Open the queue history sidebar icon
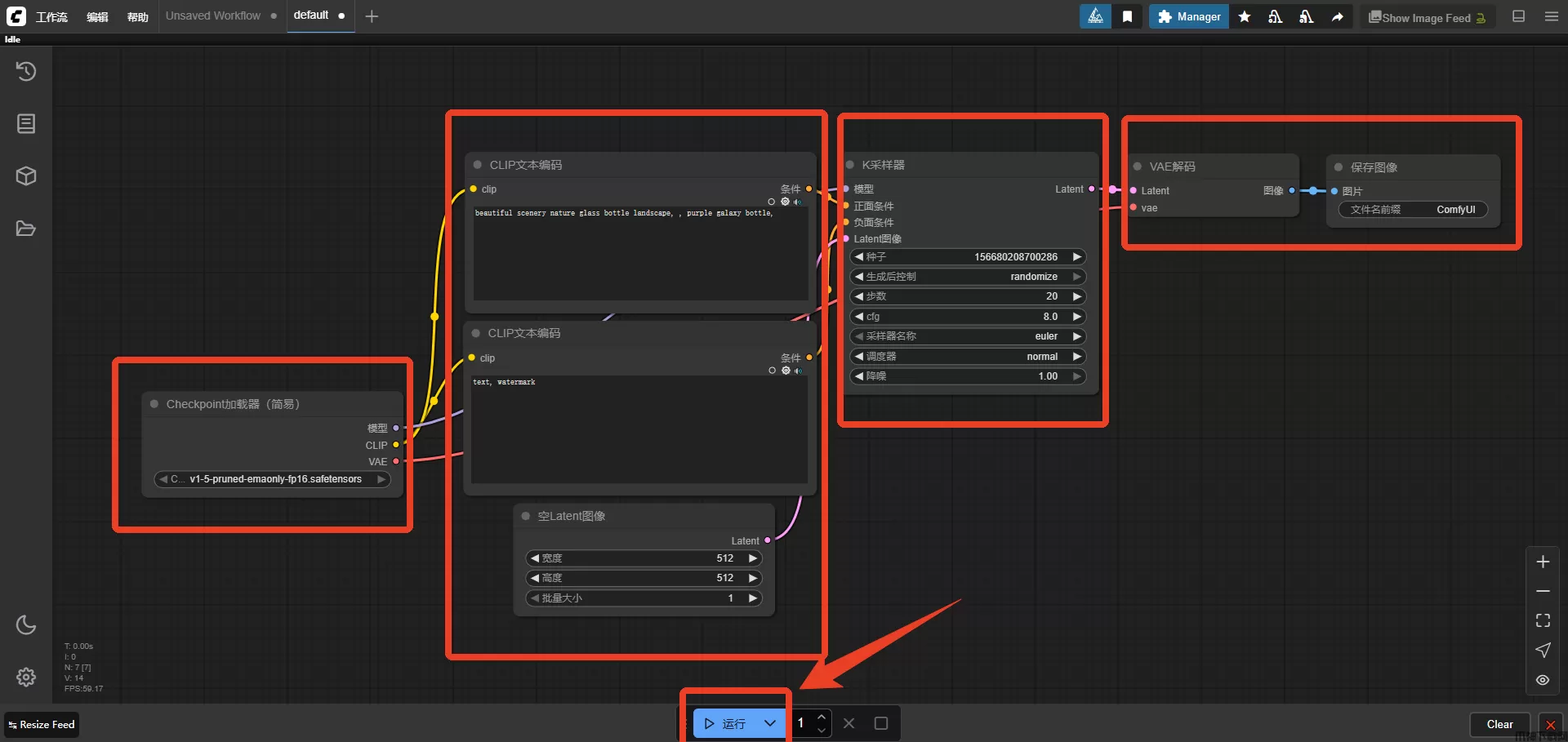Image resolution: width=1568 pixels, height=742 pixels. click(26, 72)
